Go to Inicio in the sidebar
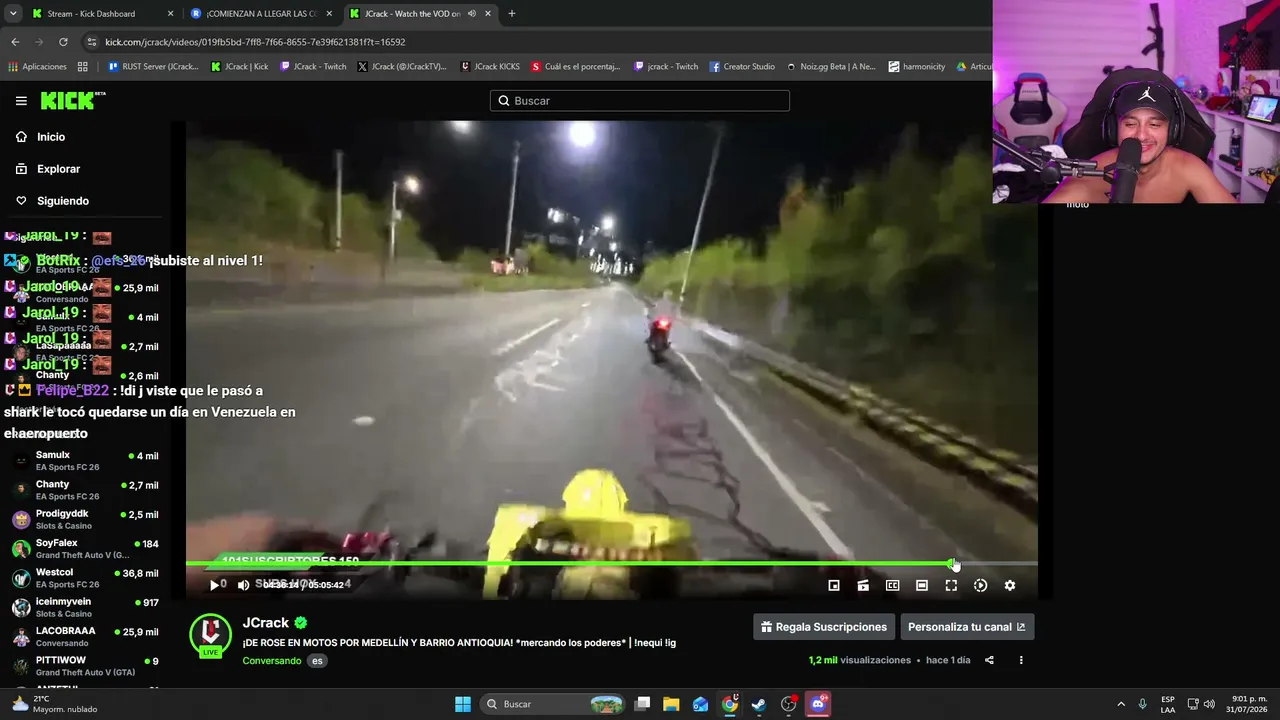Image resolution: width=1280 pixels, height=720 pixels. coord(50,137)
